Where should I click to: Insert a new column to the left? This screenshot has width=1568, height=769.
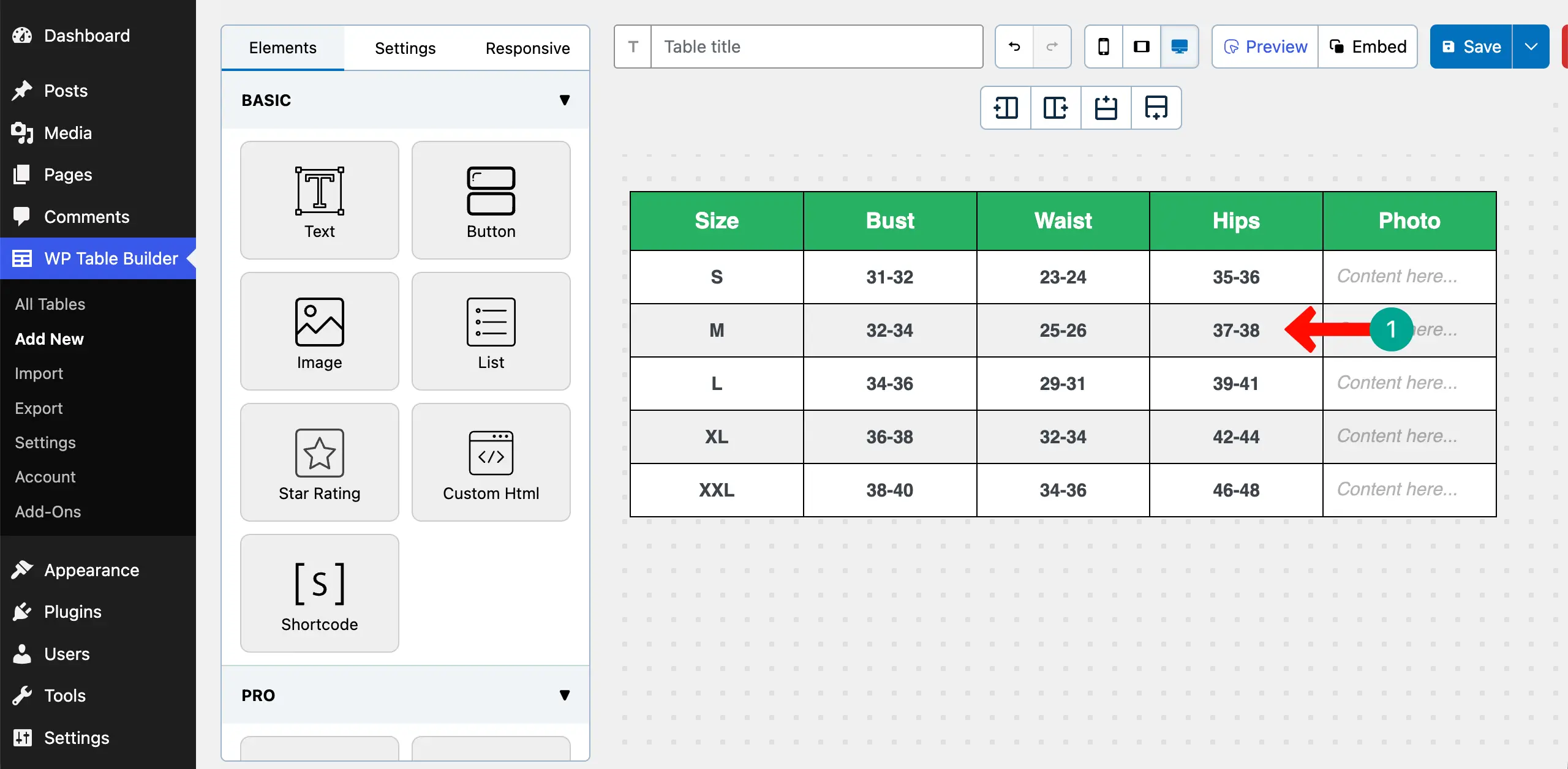pos(1006,108)
